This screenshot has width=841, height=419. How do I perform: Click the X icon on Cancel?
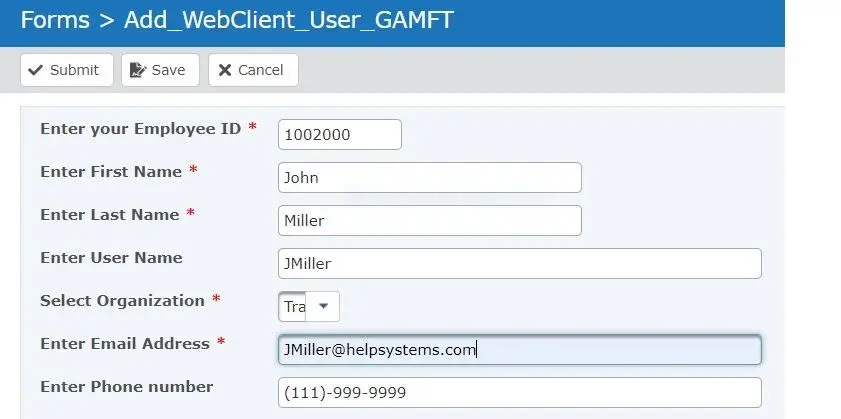click(x=225, y=70)
